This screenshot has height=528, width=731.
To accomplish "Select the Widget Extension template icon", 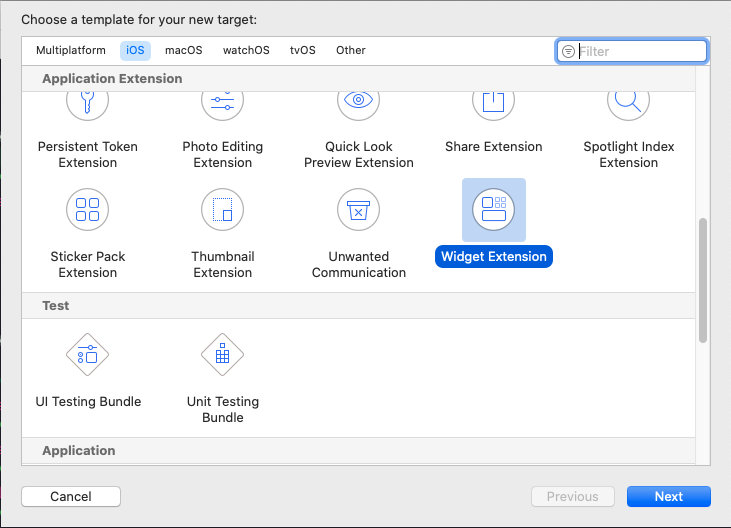I will [493, 210].
